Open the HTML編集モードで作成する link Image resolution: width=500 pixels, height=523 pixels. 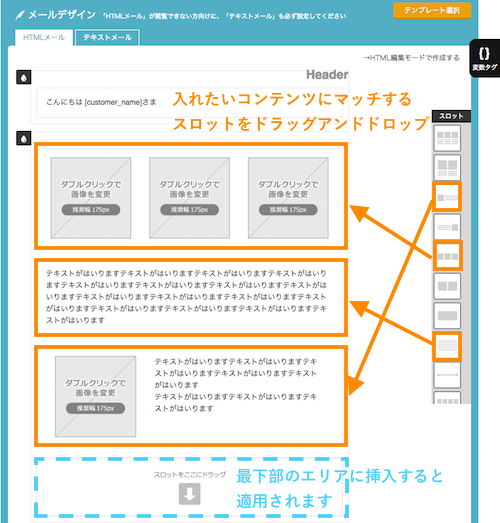[x=411, y=58]
